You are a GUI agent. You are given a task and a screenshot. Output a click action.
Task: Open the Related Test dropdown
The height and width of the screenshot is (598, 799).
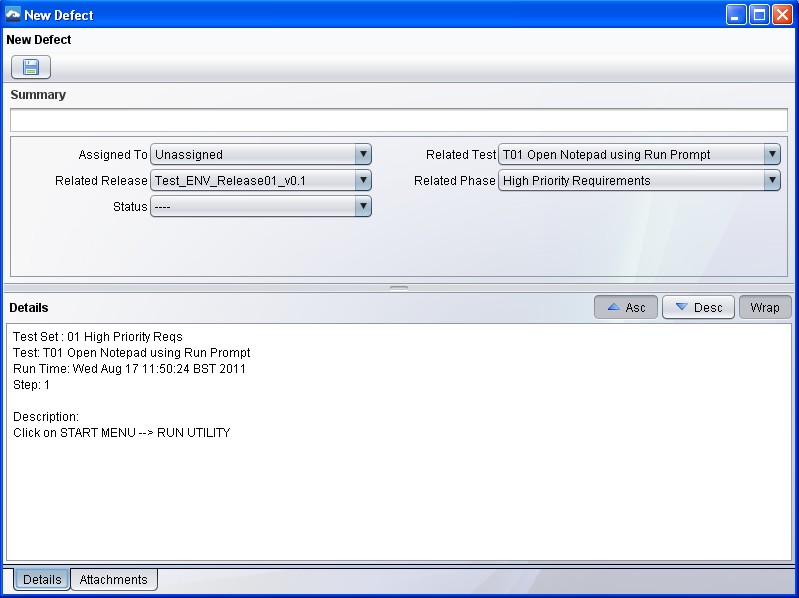[639, 154]
